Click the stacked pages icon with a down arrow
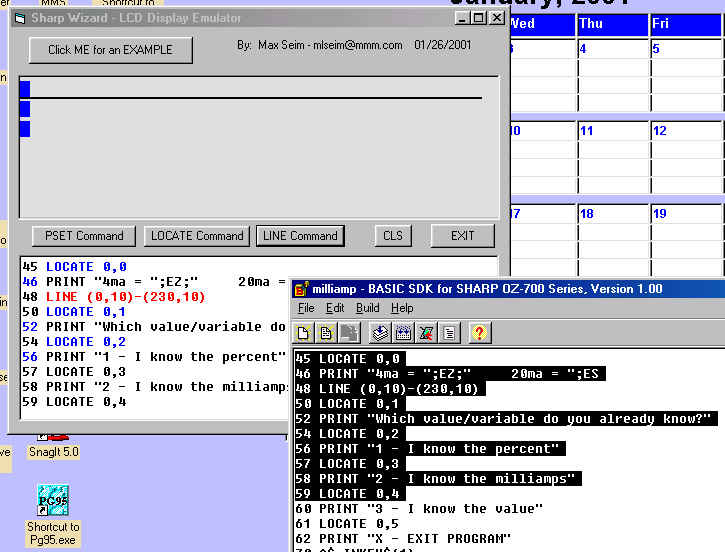Image resolution: width=725 pixels, height=552 pixels. pyautogui.click(x=379, y=333)
